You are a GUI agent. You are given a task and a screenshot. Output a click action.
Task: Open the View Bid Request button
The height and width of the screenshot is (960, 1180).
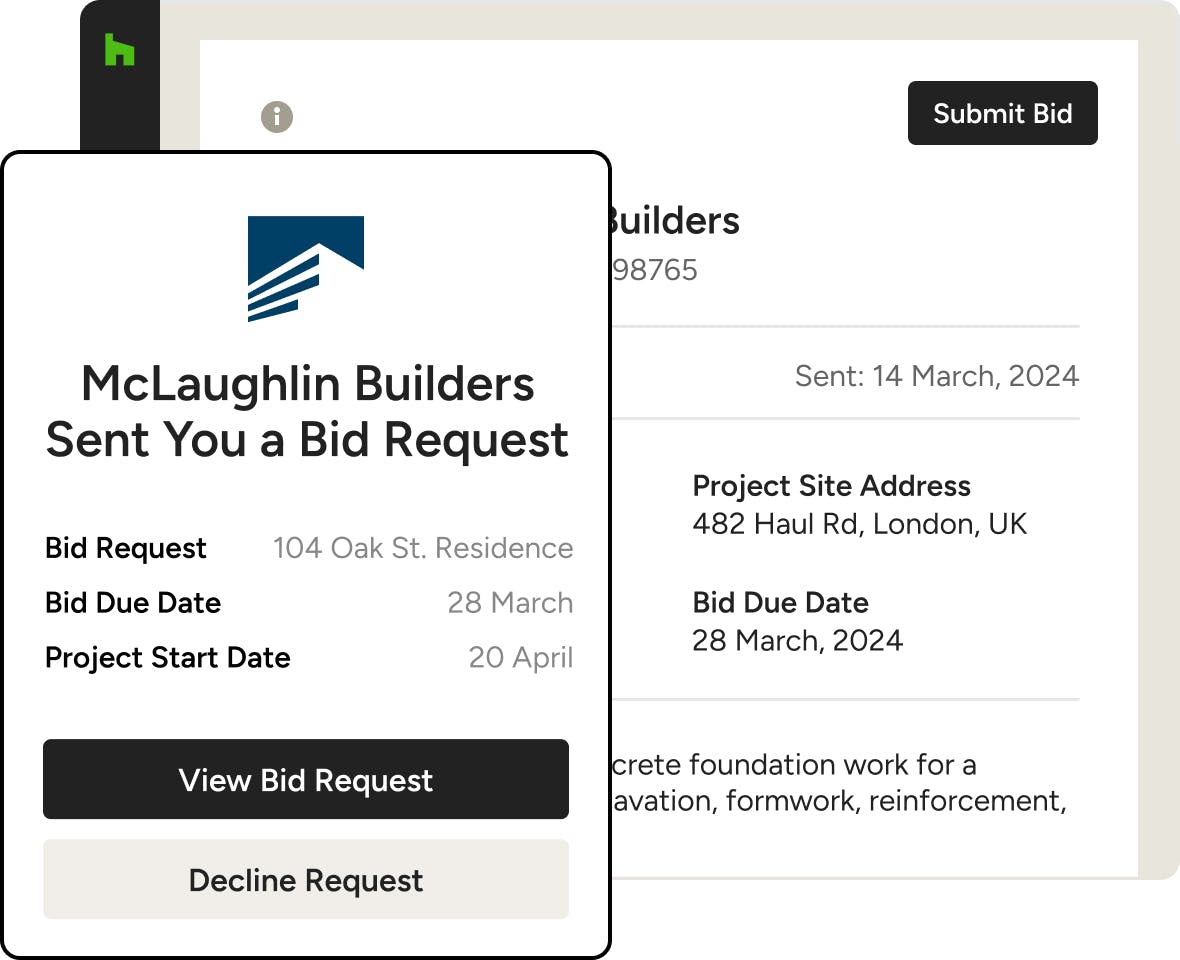click(306, 780)
